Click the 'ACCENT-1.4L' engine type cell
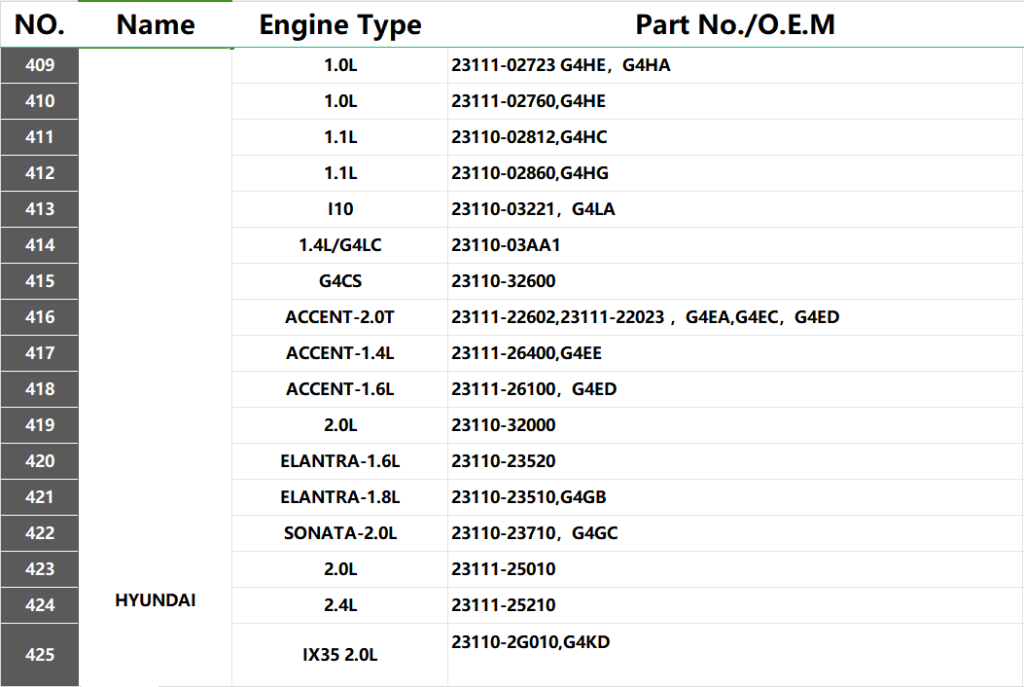The width and height of the screenshot is (1024, 687). pos(340,353)
